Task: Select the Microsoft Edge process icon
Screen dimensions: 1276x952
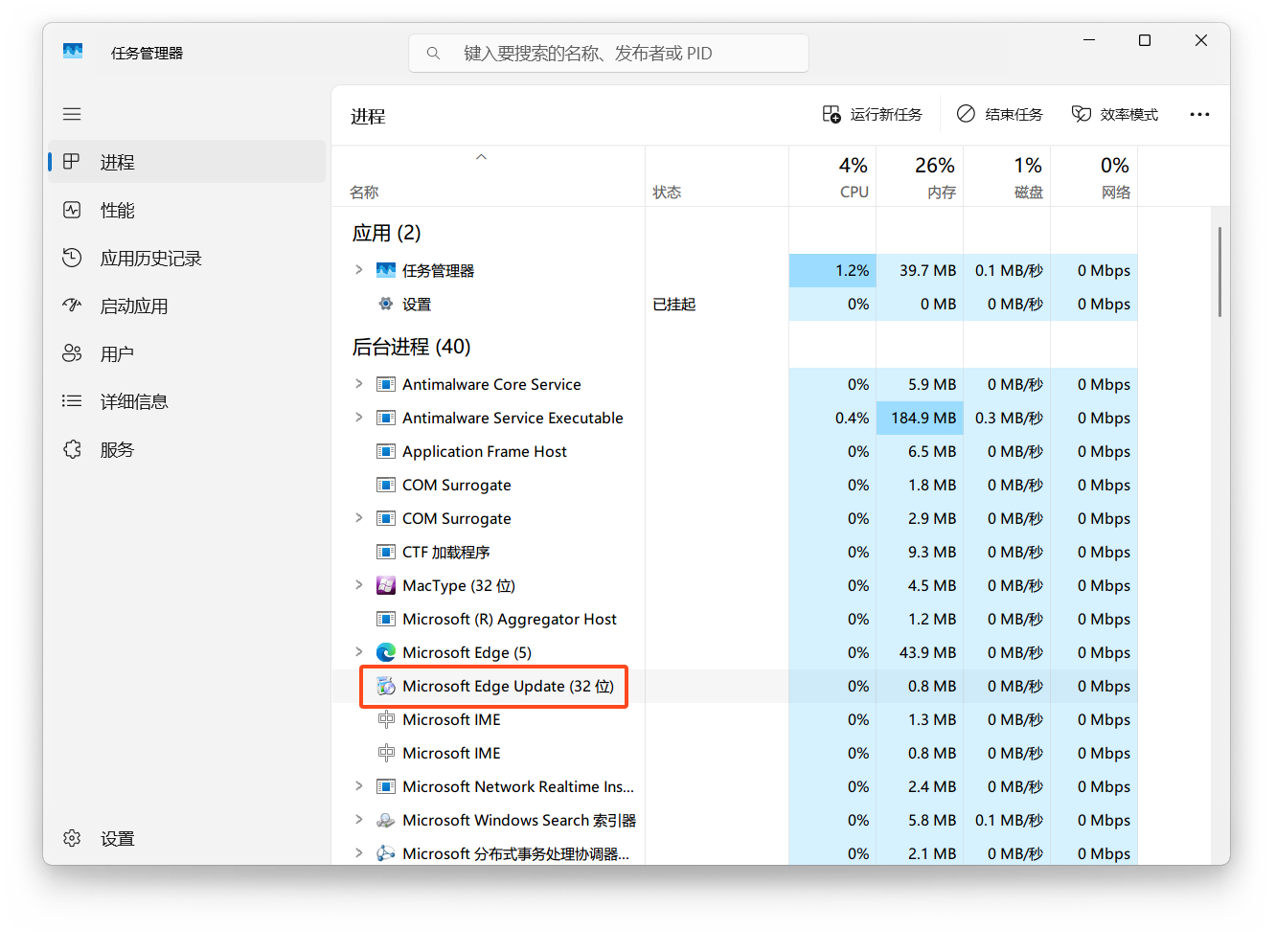Action: [386, 652]
